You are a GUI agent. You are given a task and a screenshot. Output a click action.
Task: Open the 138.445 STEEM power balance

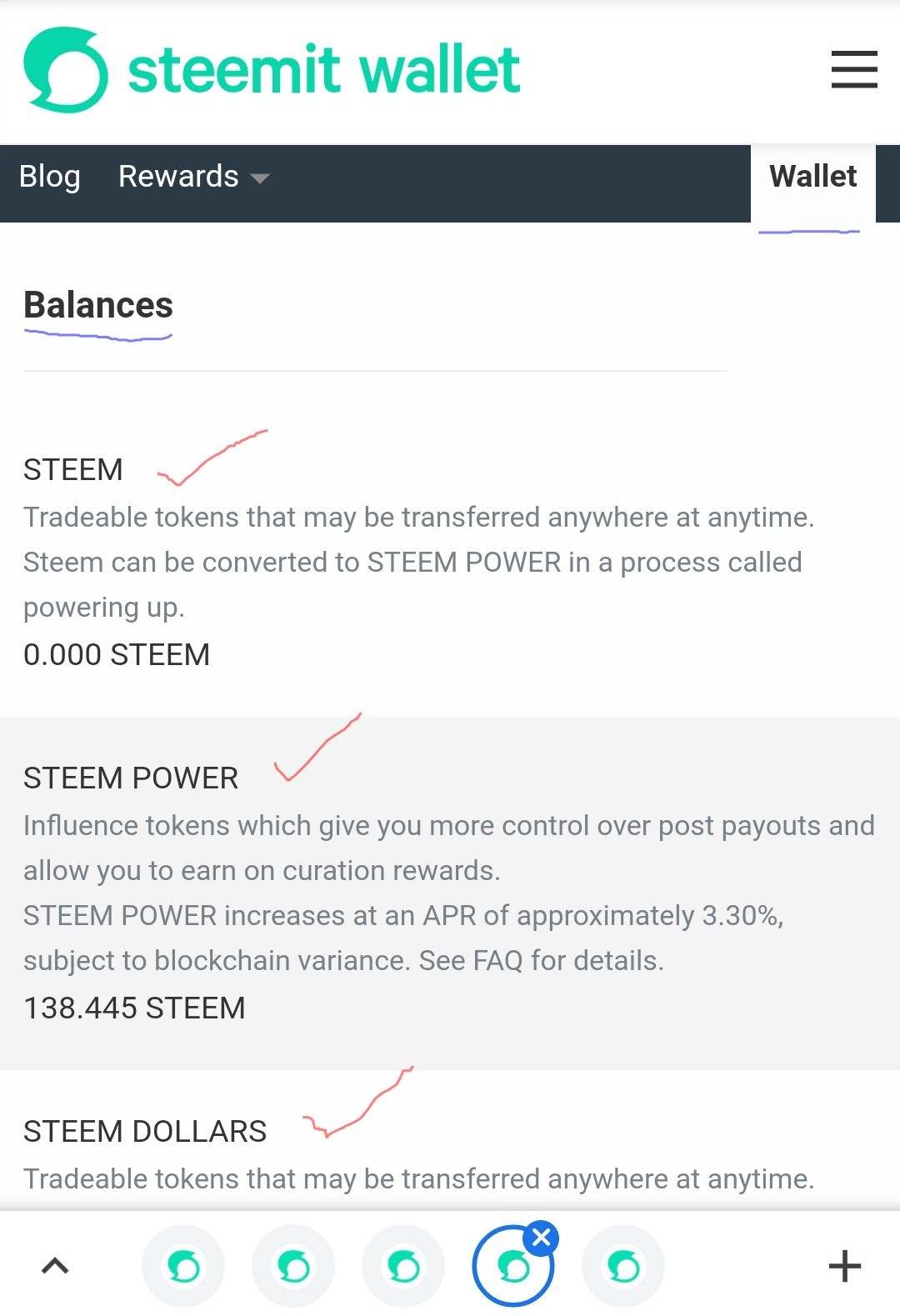(134, 1008)
